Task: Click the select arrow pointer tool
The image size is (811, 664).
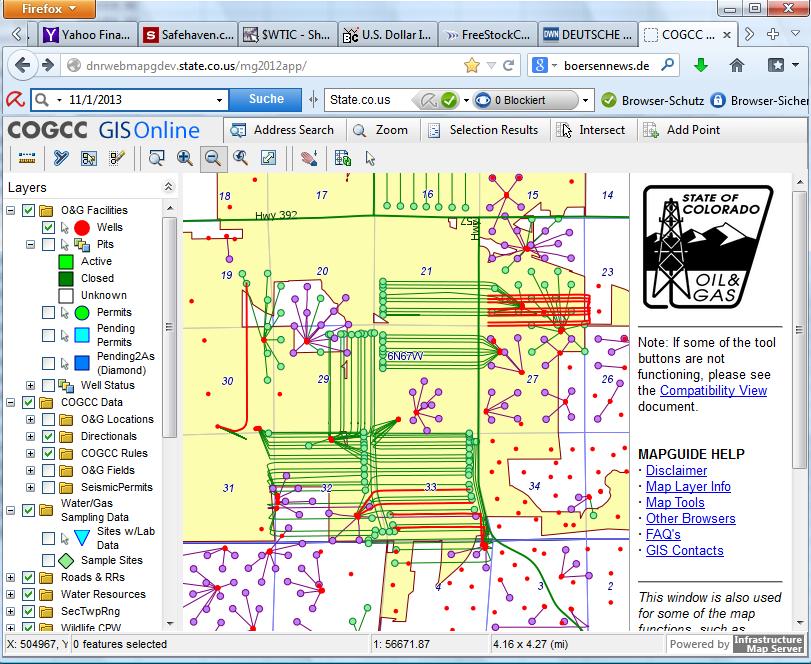Action: (371, 158)
